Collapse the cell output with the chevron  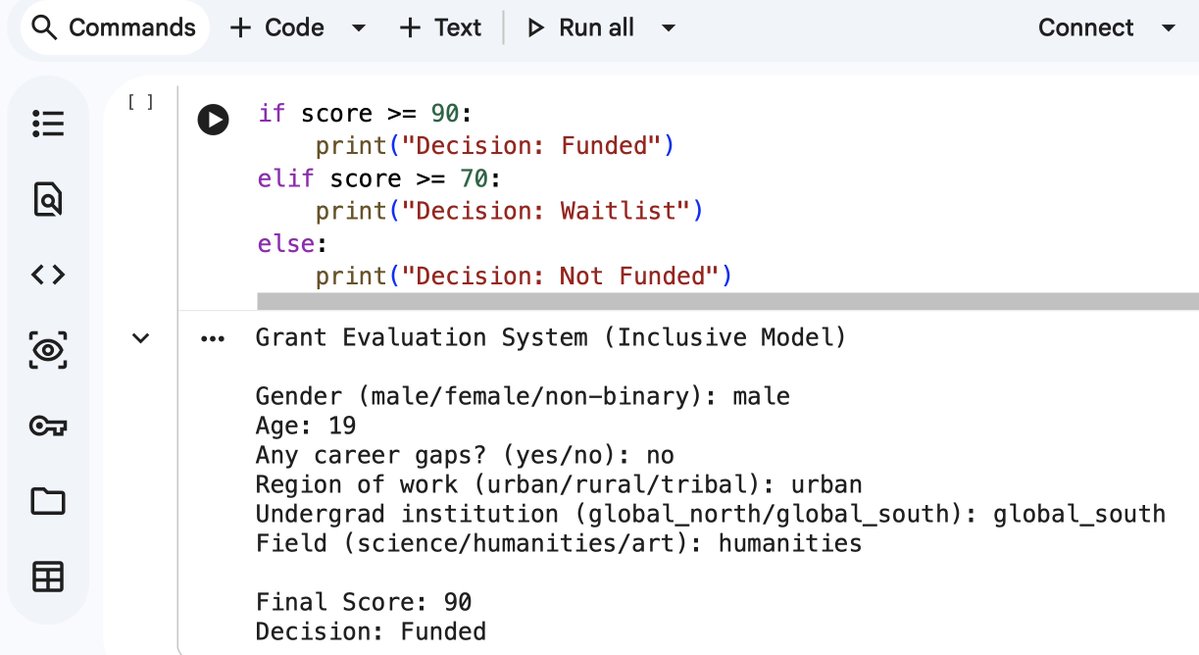click(x=141, y=338)
